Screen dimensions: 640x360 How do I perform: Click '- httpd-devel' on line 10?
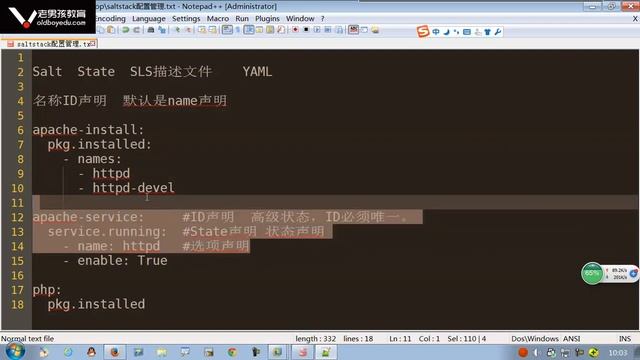tap(127, 188)
